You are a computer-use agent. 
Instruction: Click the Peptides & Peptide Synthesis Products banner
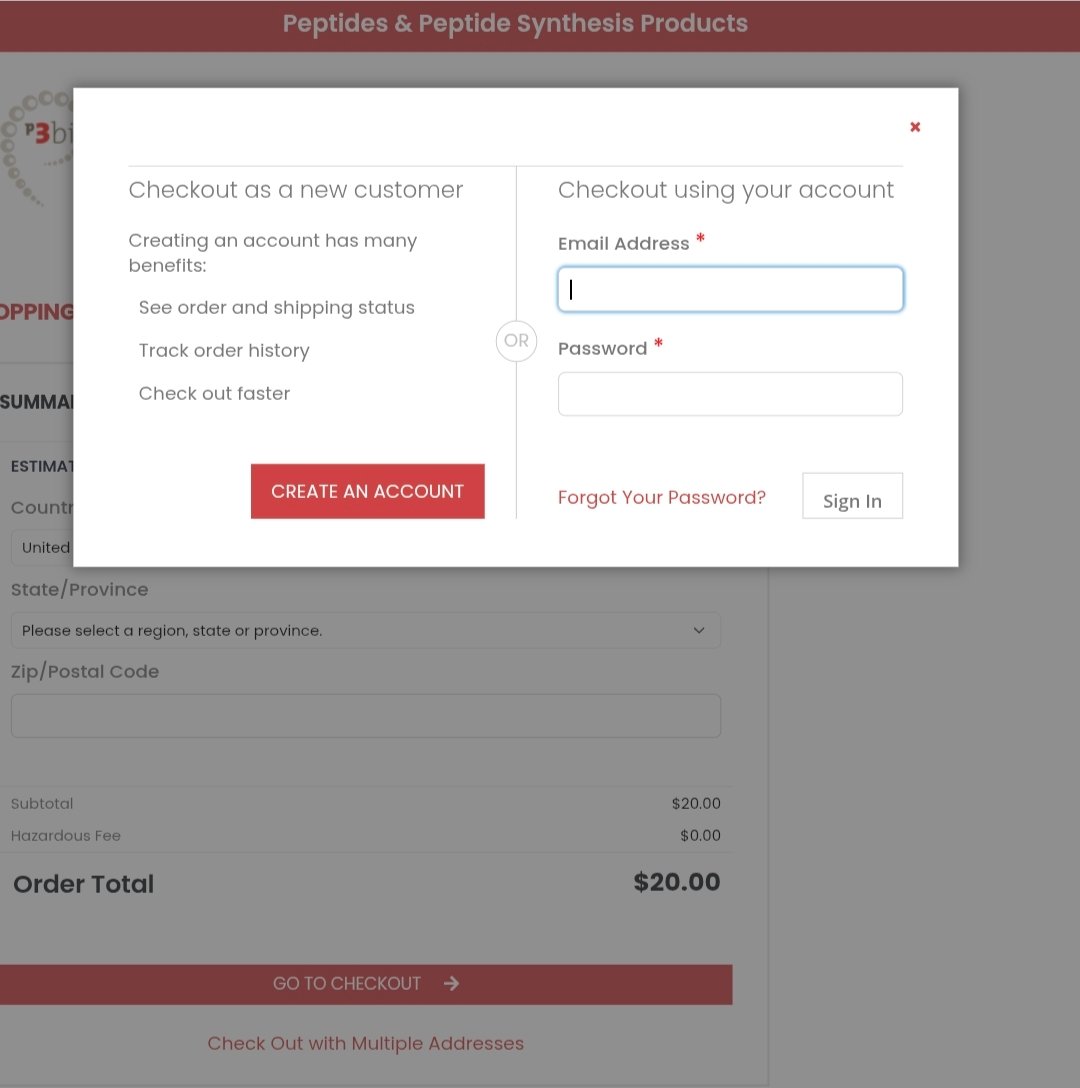tap(515, 24)
